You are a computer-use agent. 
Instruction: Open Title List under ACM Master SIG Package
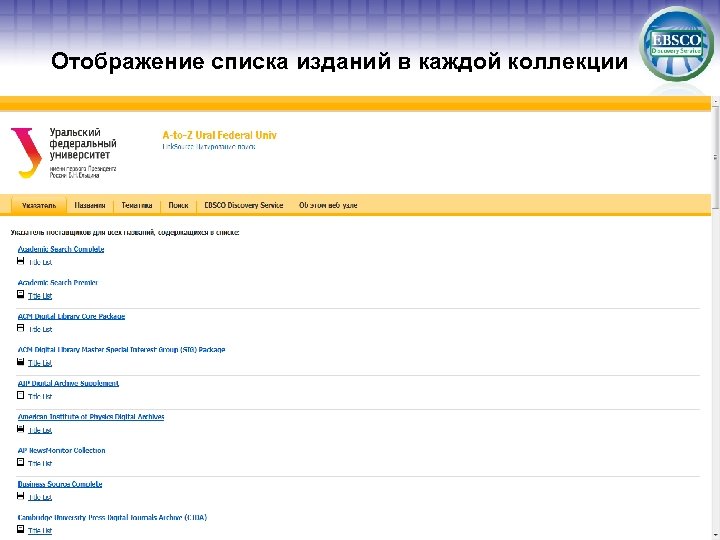[40, 363]
